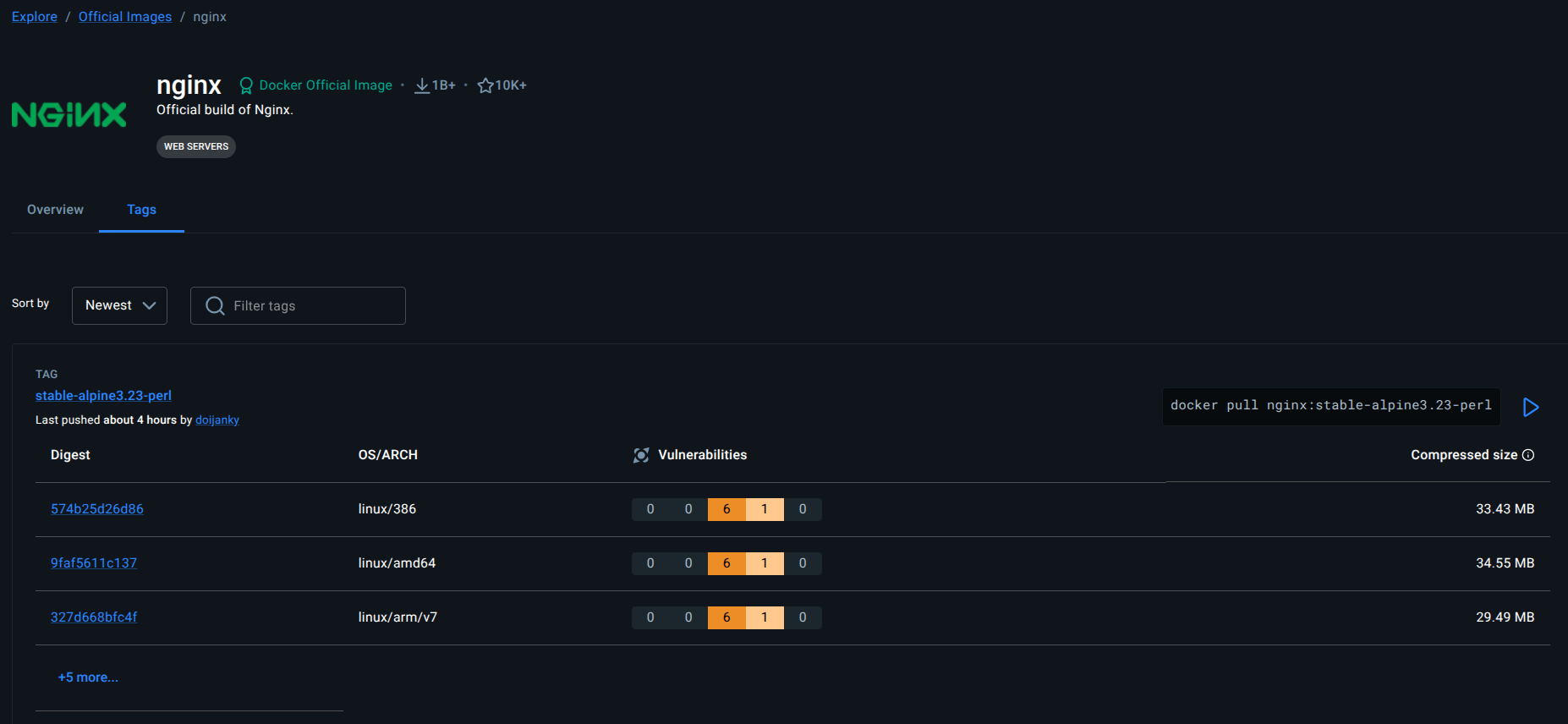Viewport: 1568px width, 724px height.
Task: Go to Explore breadcrumb link
Action: pyautogui.click(x=35, y=17)
